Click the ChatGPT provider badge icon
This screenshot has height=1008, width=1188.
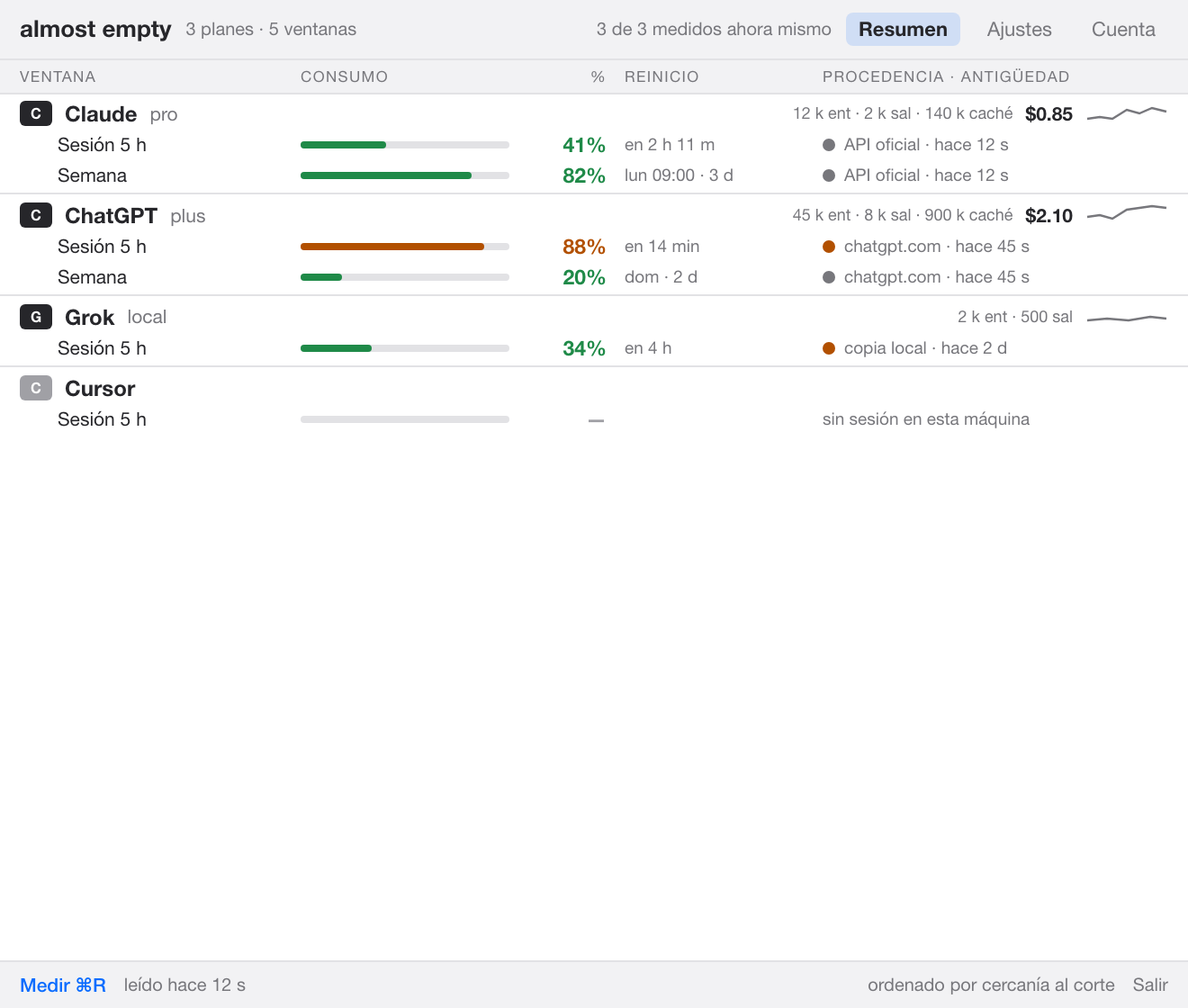tap(36, 215)
